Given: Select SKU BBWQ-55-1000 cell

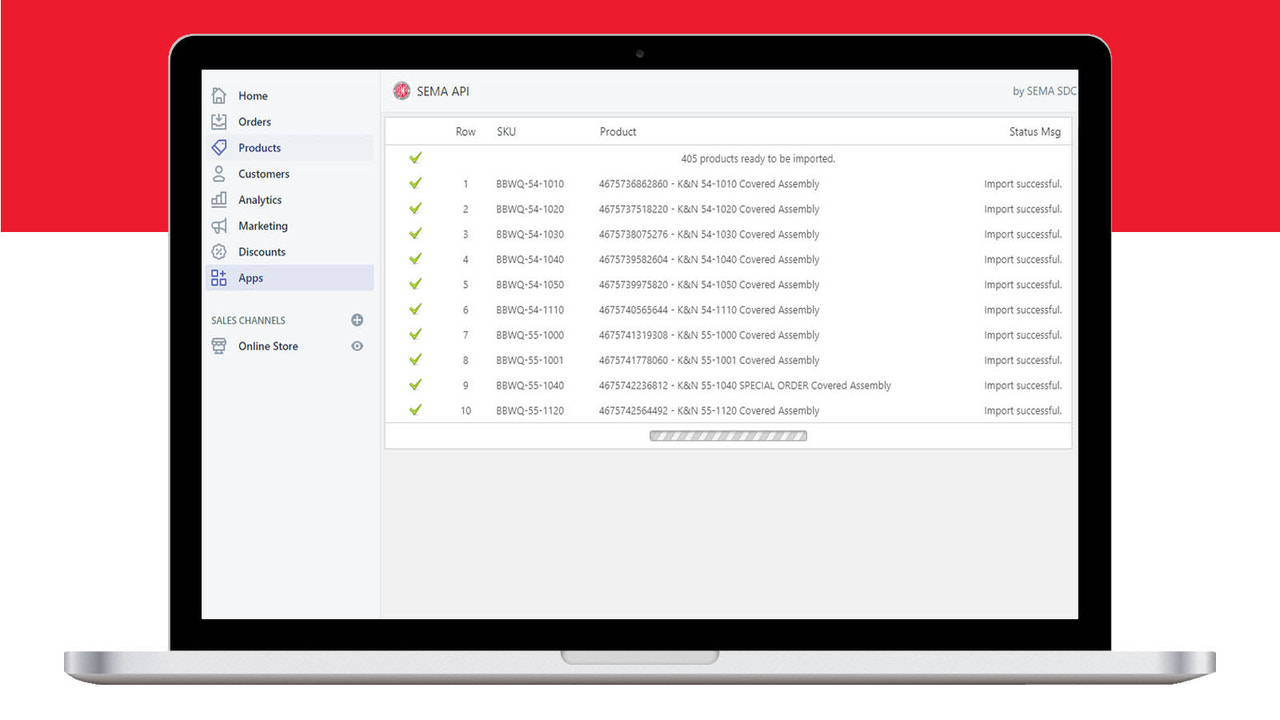Looking at the screenshot, I should pos(530,335).
